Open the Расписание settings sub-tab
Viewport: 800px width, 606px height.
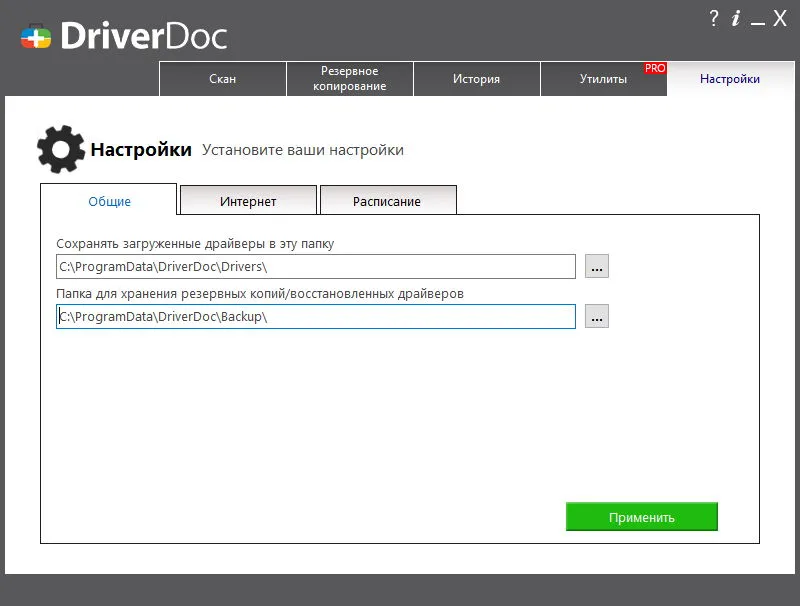click(x=387, y=200)
